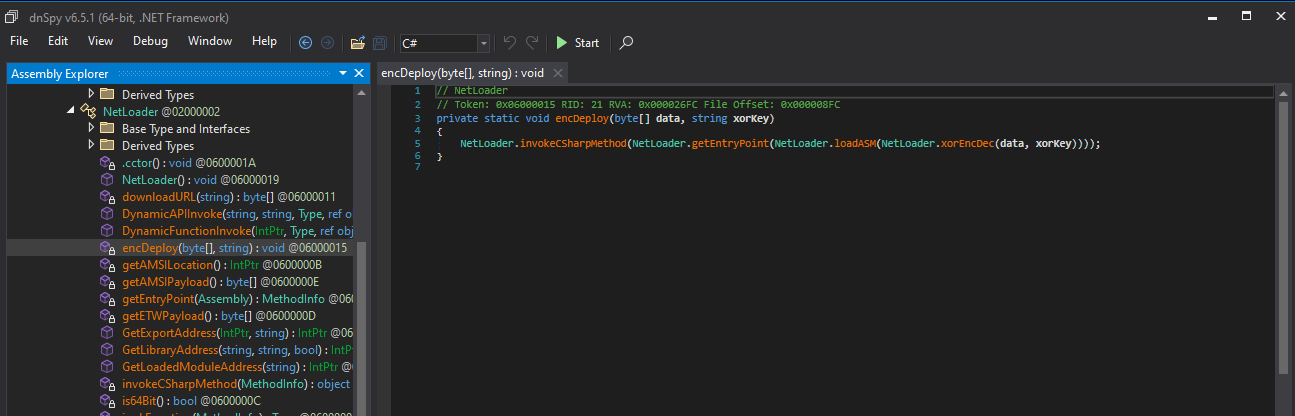Image resolution: width=1295 pixels, height=416 pixels.
Task: Open the Debug menu
Action: click(150, 42)
